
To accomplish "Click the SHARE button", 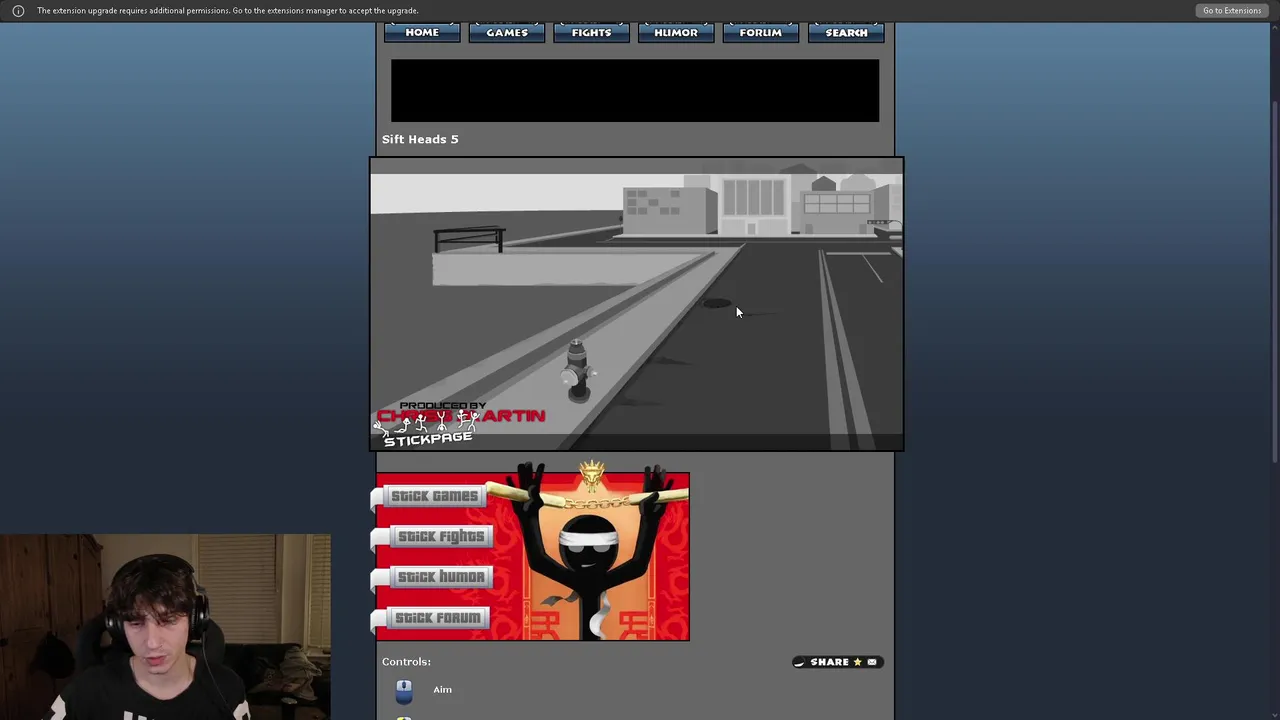I will (837, 662).
